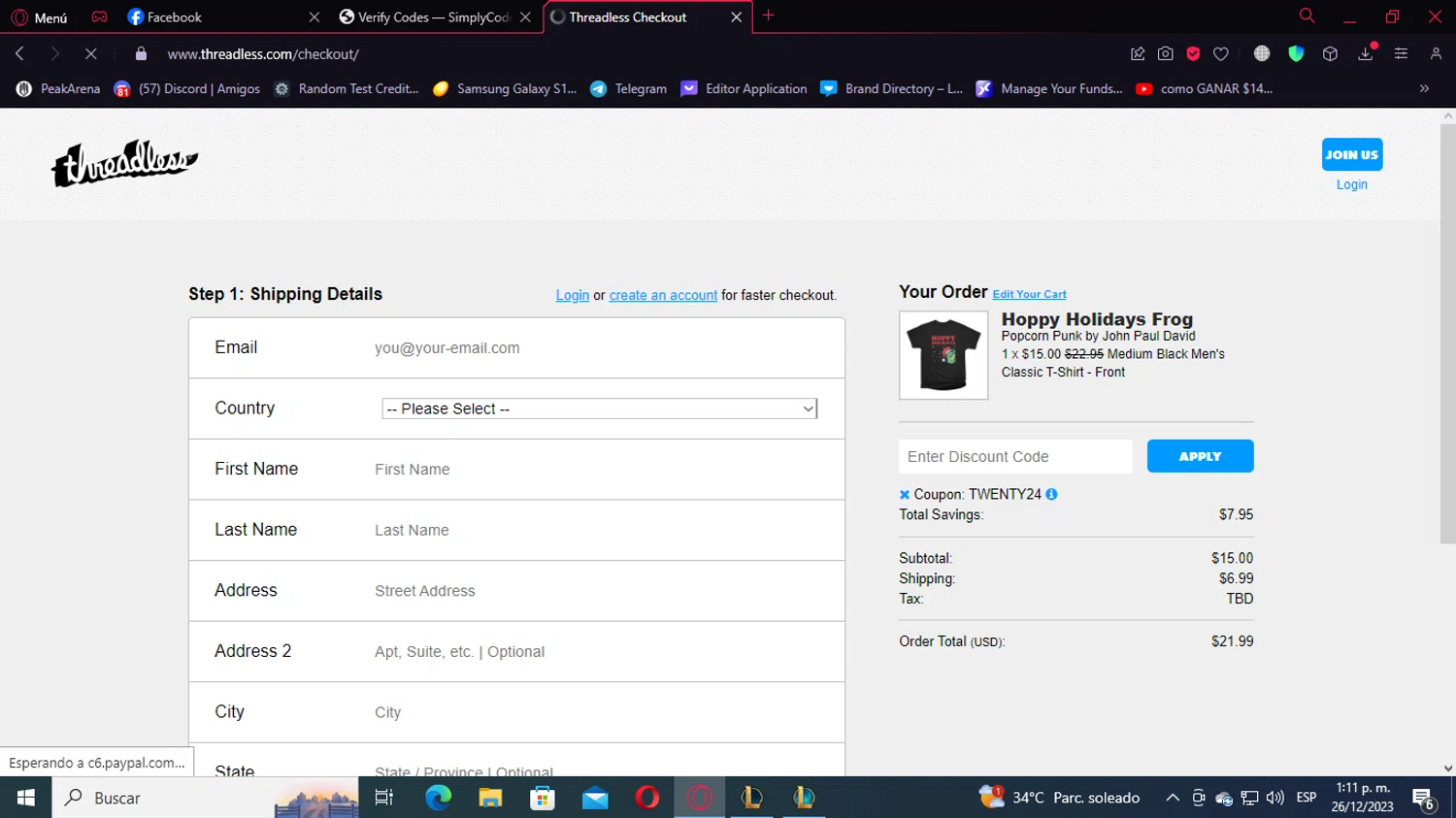Click the coupon info icon beside TWENTY24
Viewport: 1456px width, 818px height.
tap(1051, 494)
